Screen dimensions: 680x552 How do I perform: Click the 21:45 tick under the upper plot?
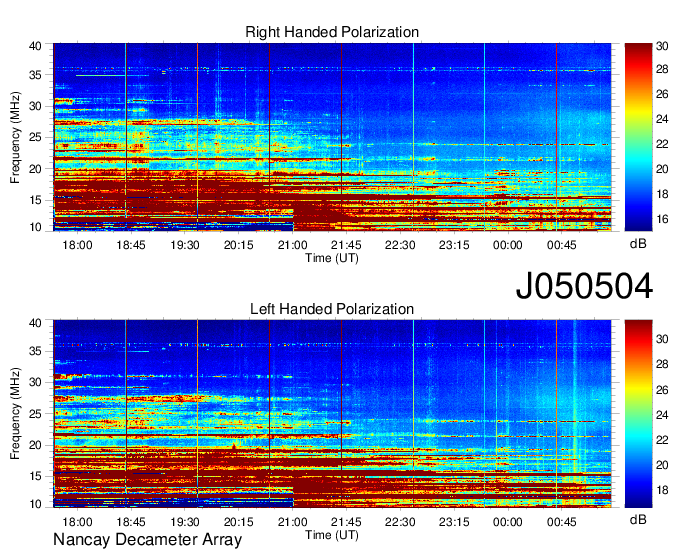tap(346, 245)
